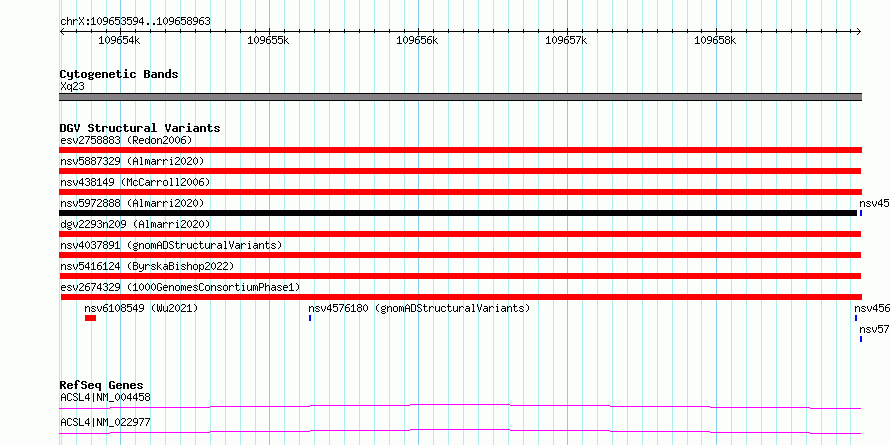Click the Xq23 band label
Viewport: 890px width, 445px height.
(72, 86)
